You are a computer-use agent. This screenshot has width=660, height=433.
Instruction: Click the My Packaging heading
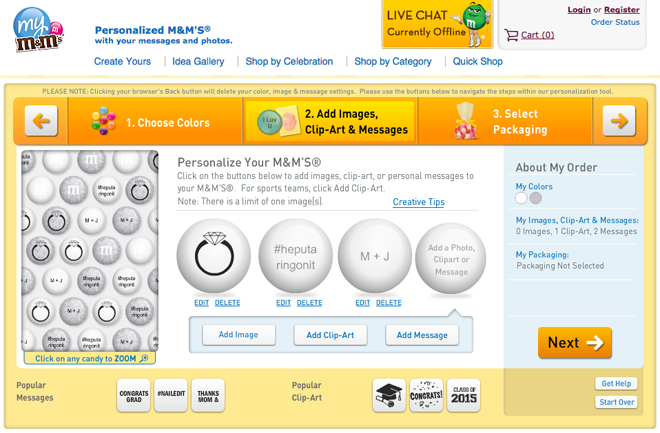542,255
